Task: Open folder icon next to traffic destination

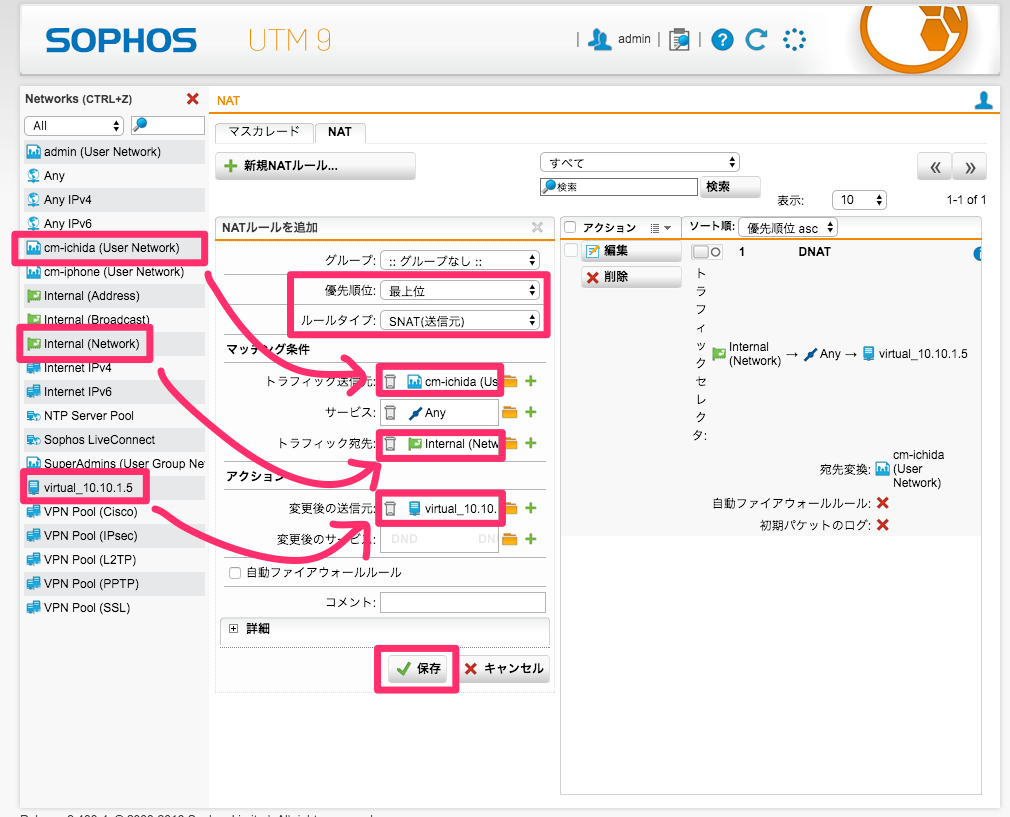Action: (x=511, y=443)
